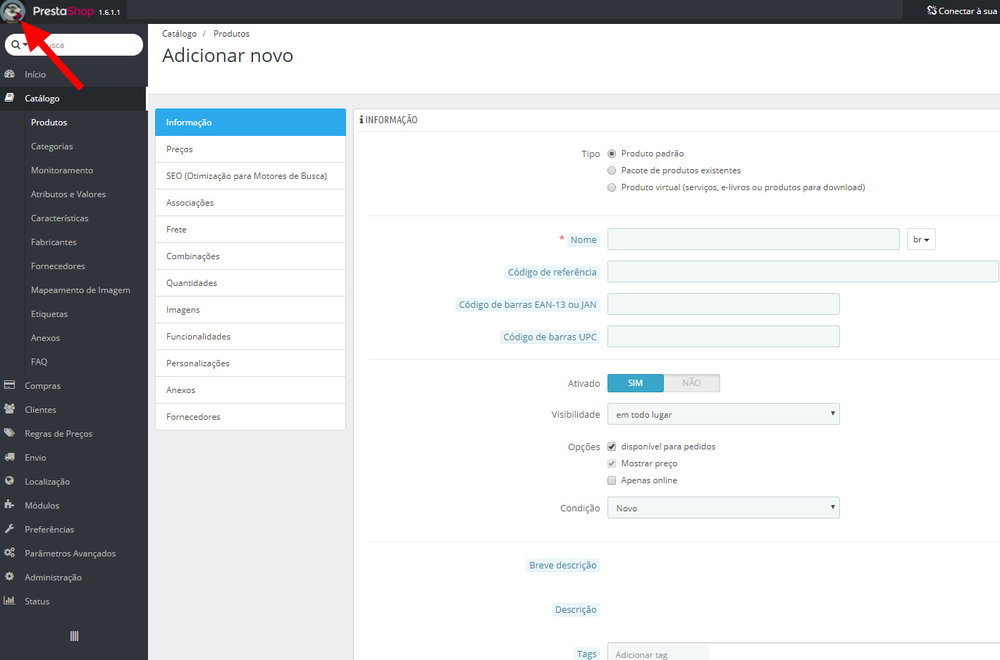Click the Adicionar tag input
Viewport: 1000px width, 660px height.
(659, 654)
